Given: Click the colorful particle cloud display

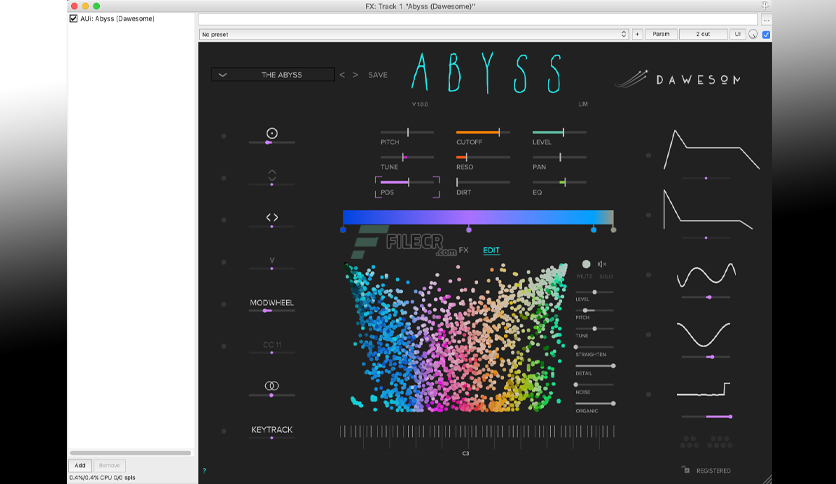Looking at the screenshot, I should pyautogui.click(x=456, y=338).
